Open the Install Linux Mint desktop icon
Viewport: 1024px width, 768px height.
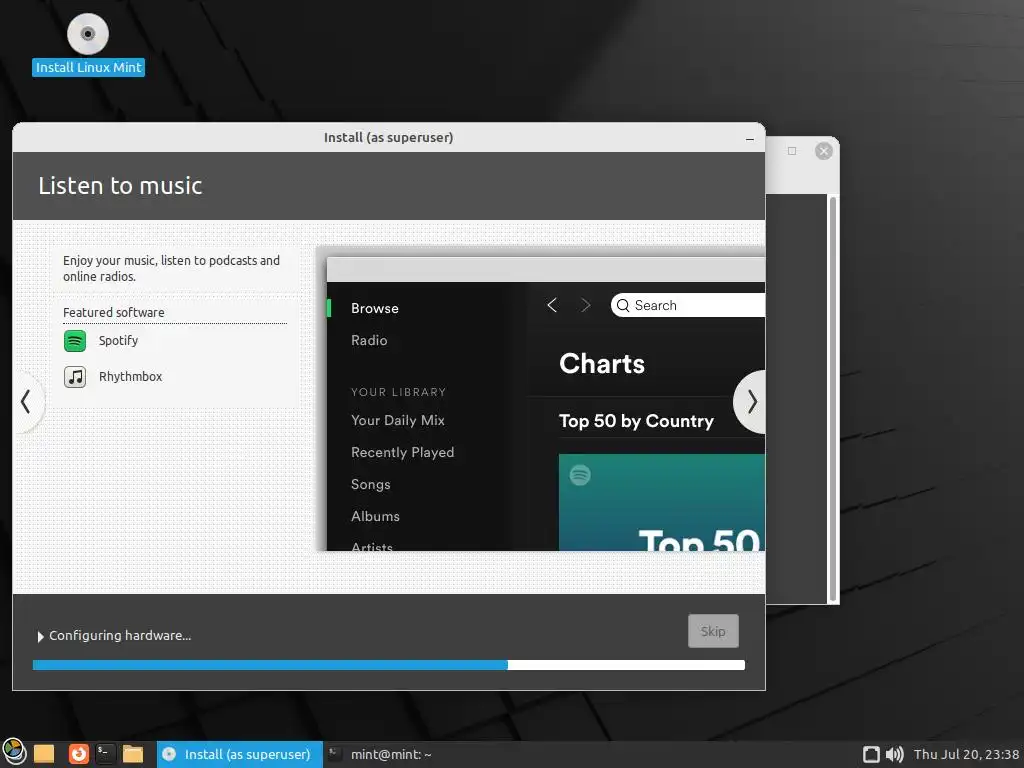[88, 44]
